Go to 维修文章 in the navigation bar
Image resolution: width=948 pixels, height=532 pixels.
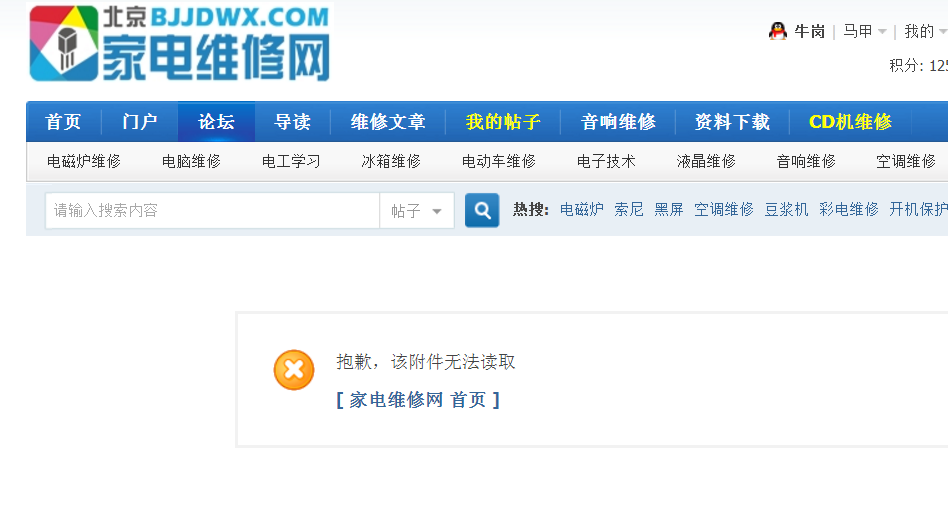coord(388,122)
